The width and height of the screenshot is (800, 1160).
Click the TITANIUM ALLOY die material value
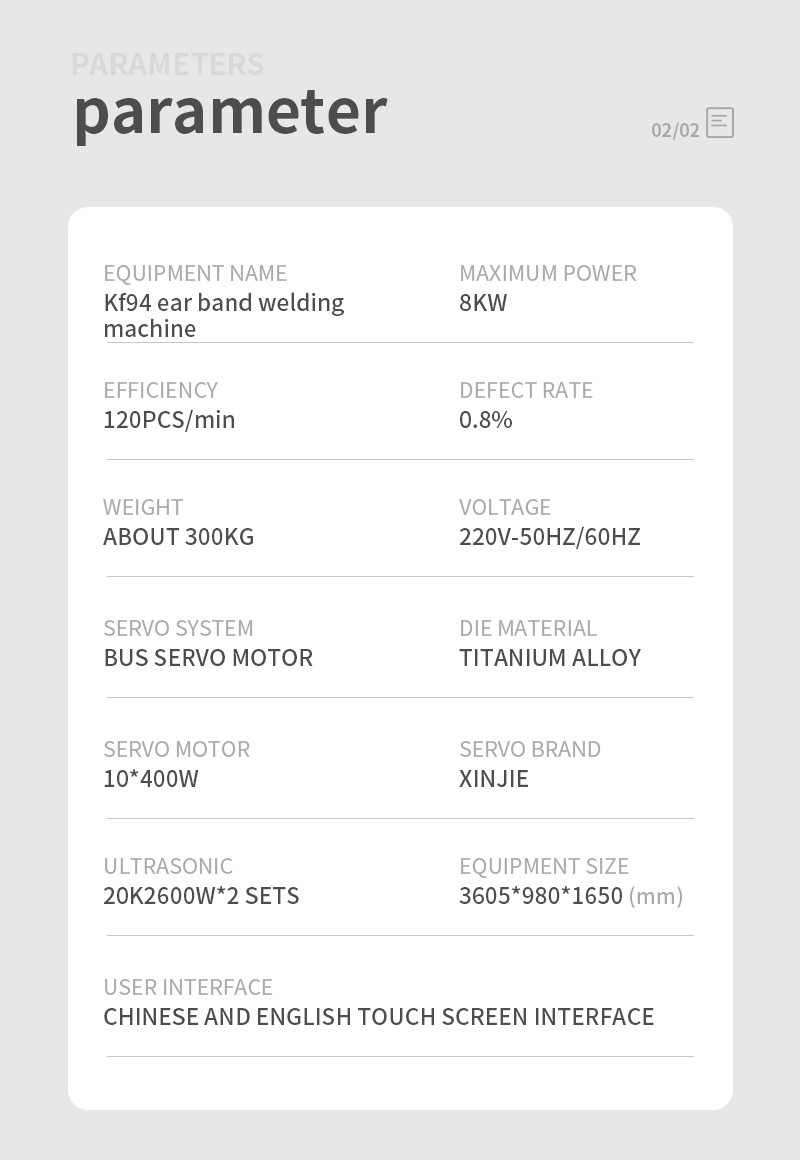pos(550,658)
